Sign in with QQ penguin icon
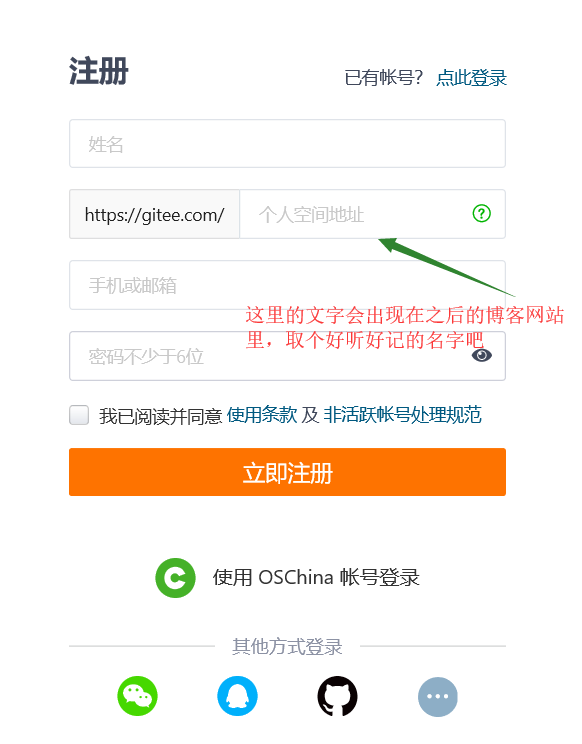This screenshot has width=582, height=744. tap(238, 696)
